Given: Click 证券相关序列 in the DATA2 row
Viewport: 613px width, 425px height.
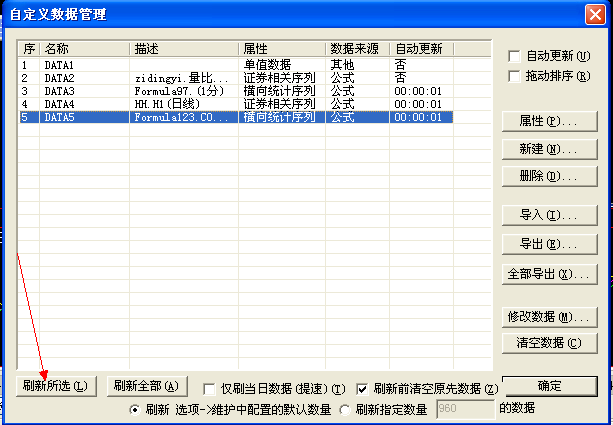Looking at the screenshot, I should tap(280, 78).
